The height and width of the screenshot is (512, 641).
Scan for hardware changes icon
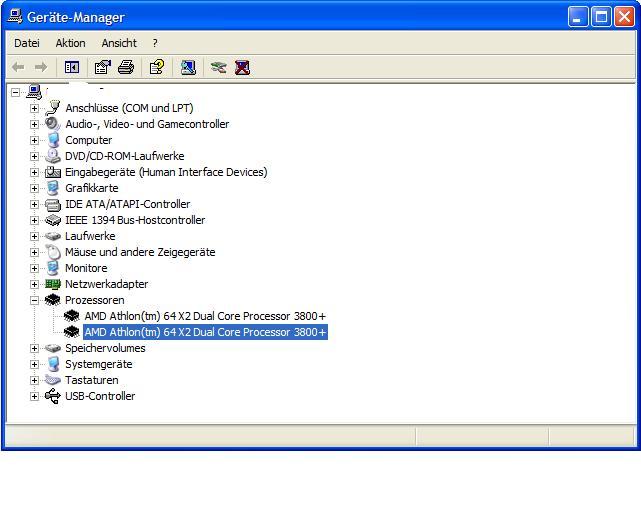click(x=188, y=67)
